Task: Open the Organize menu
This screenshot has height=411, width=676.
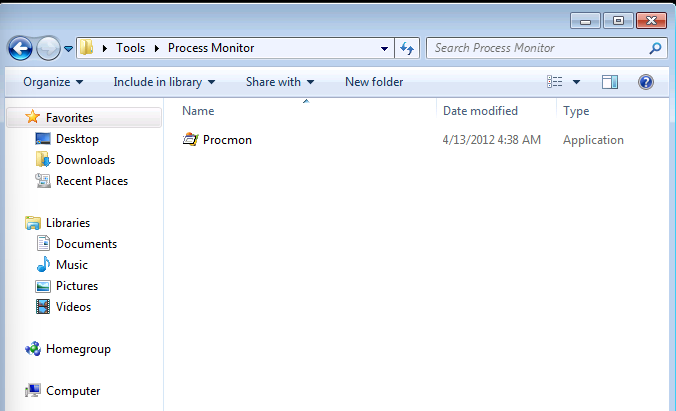Action: pyautogui.click(x=53, y=82)
